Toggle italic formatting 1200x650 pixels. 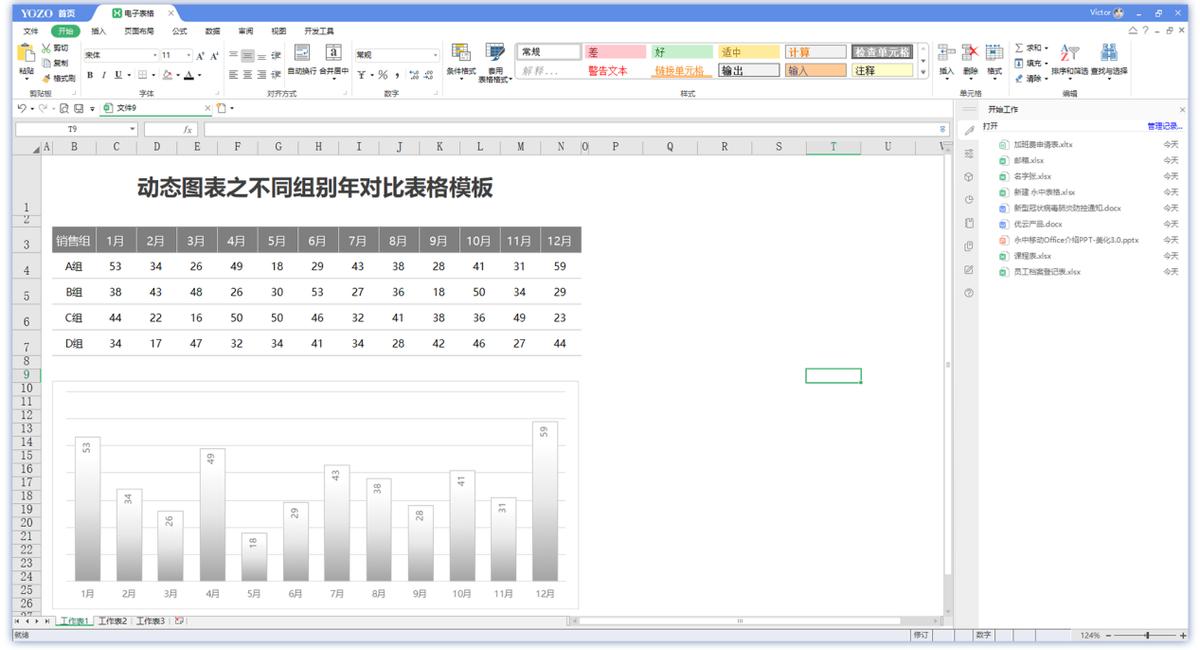click(104, 74)
